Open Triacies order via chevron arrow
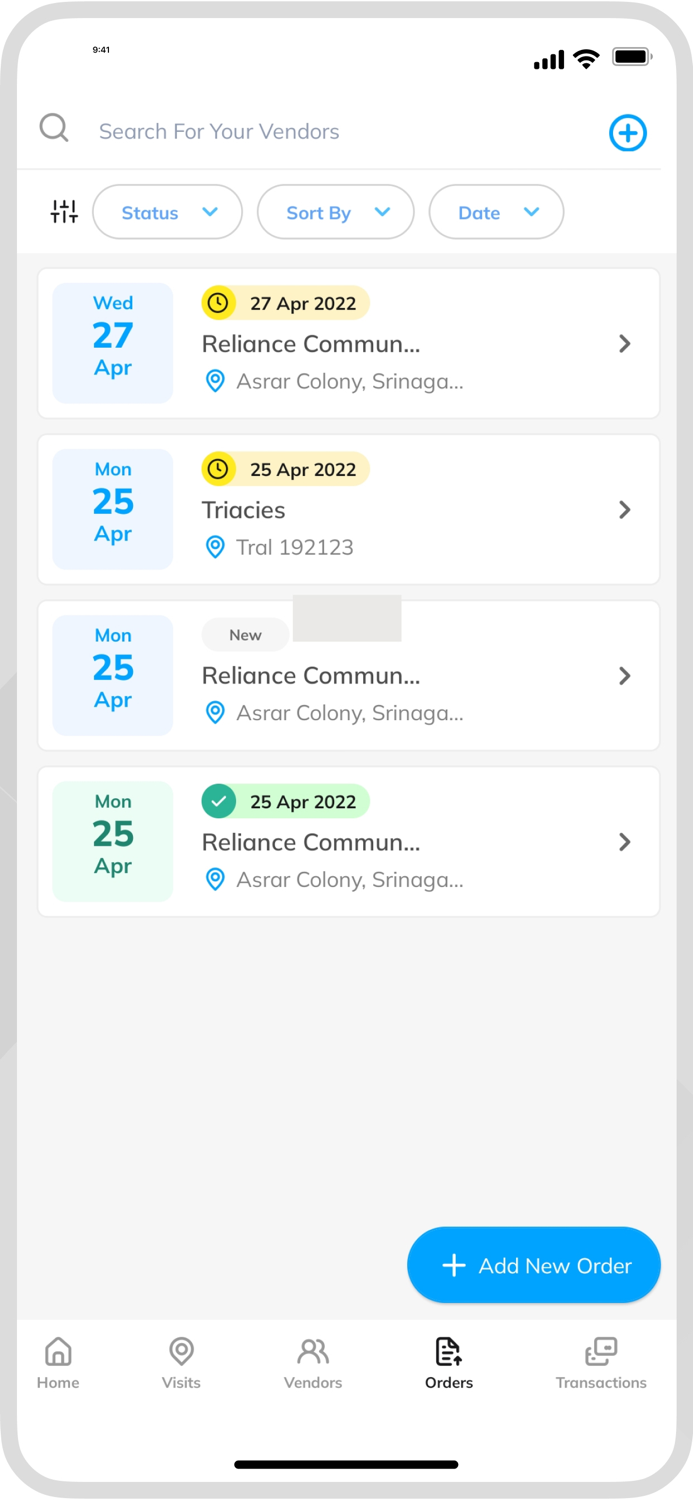Screen dimensions: 693x1500 (625, 510)
